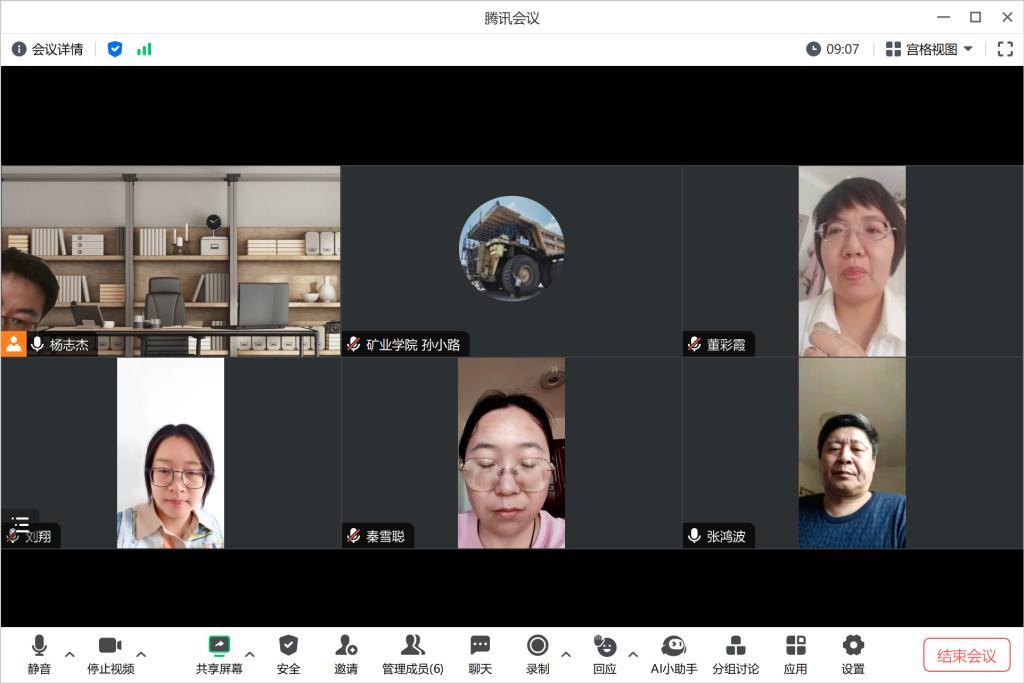Click the list icon above 刘翔's name

tap(21, 522)
